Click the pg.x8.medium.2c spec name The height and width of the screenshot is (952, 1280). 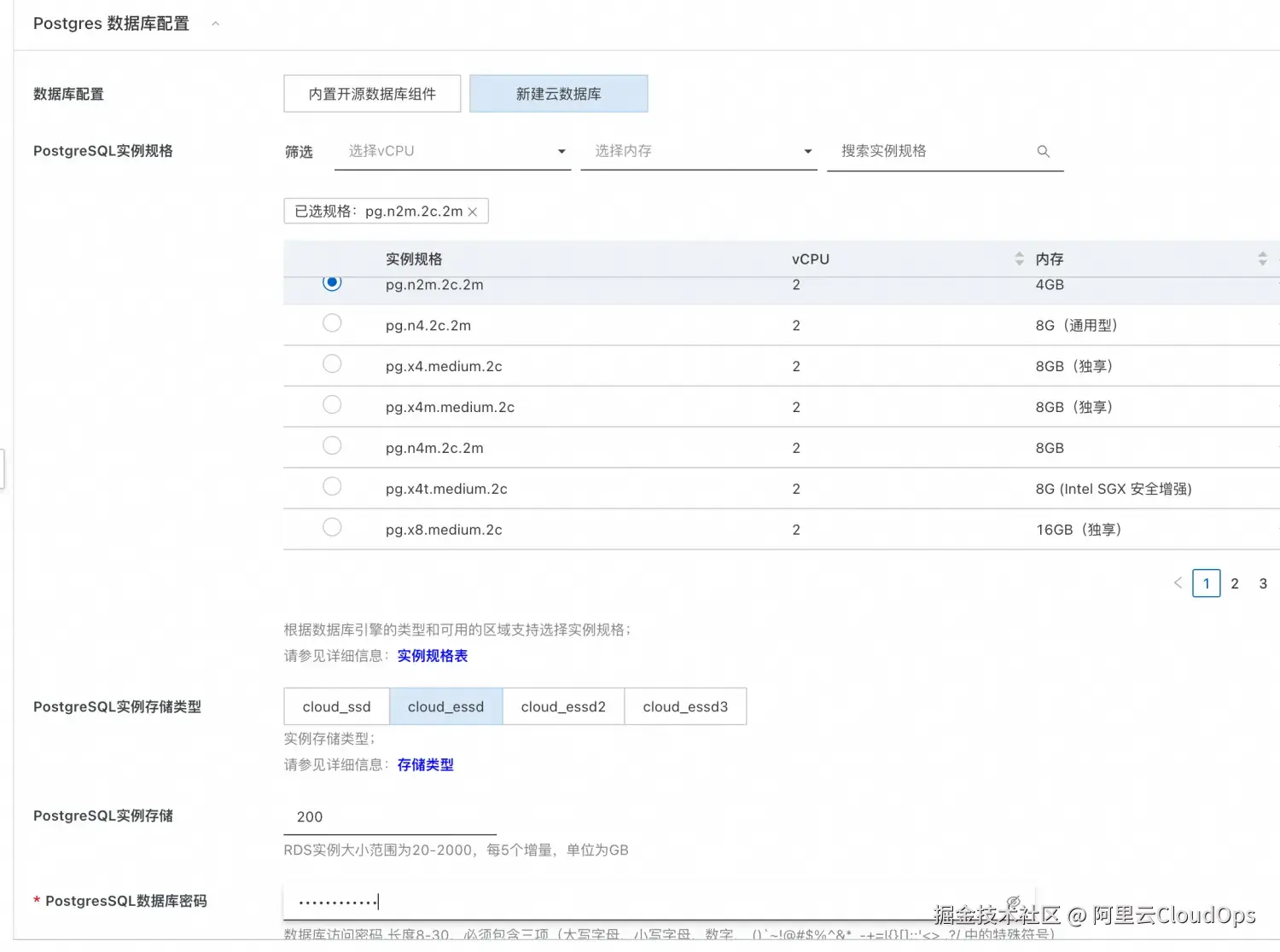[x=444, y=530]
